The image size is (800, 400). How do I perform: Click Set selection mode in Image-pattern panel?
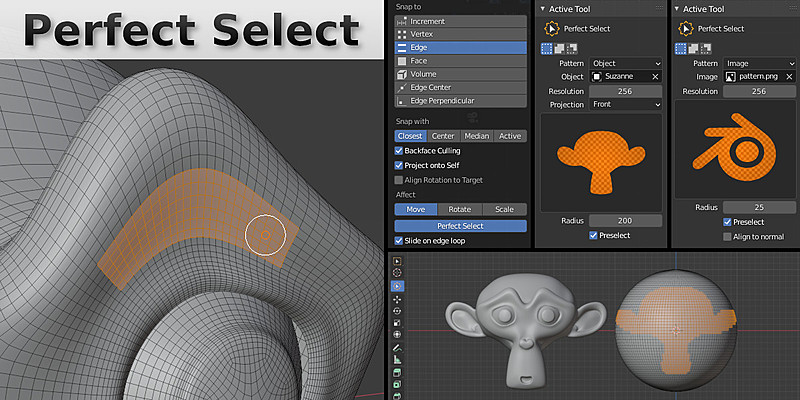[681, 48]
